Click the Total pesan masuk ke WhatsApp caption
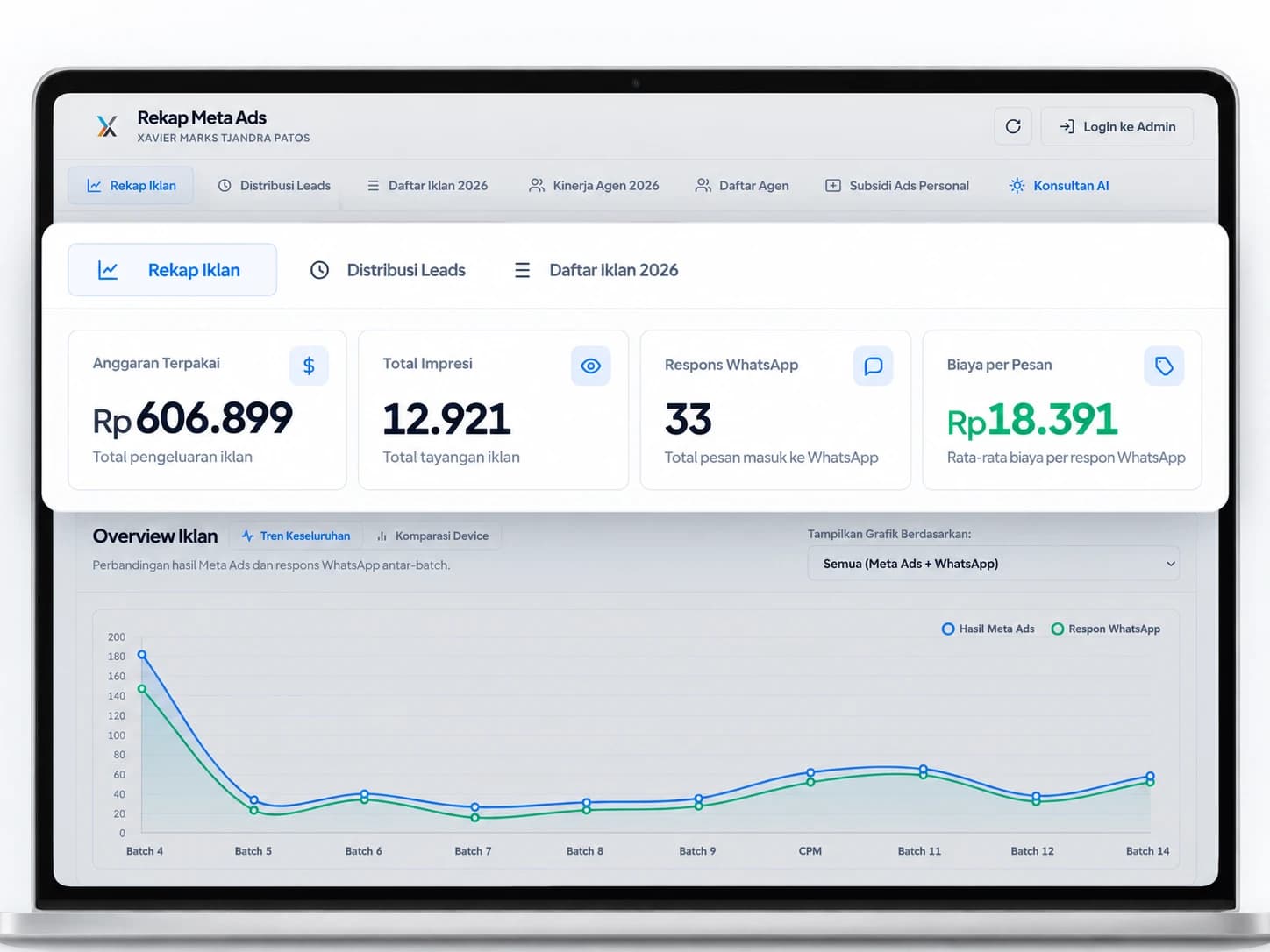This screenshot has height=952, width=1270. (772, 458)
